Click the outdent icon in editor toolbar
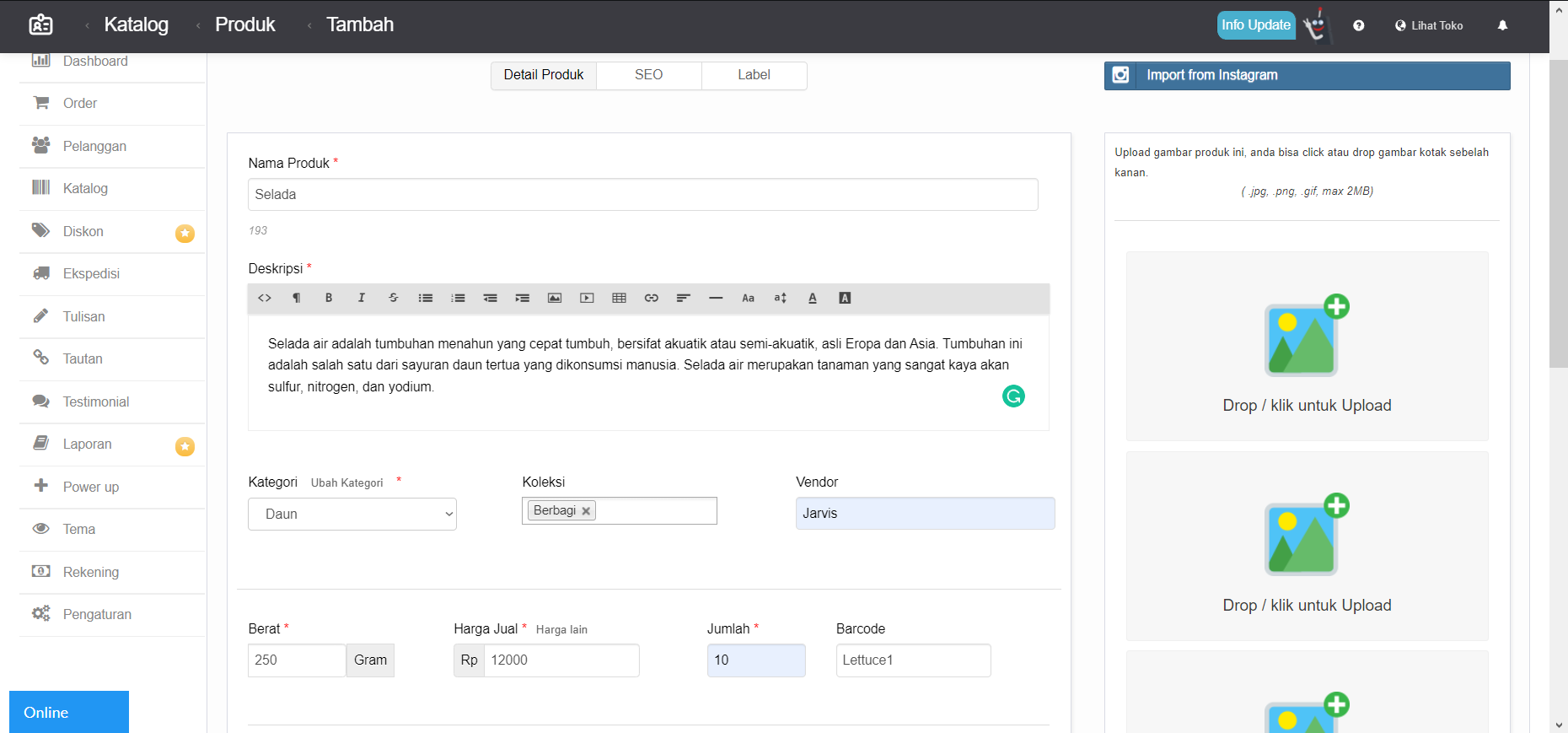Image resolution: width=1568 pixels, height=733 pixels. (x=490, y=298)
